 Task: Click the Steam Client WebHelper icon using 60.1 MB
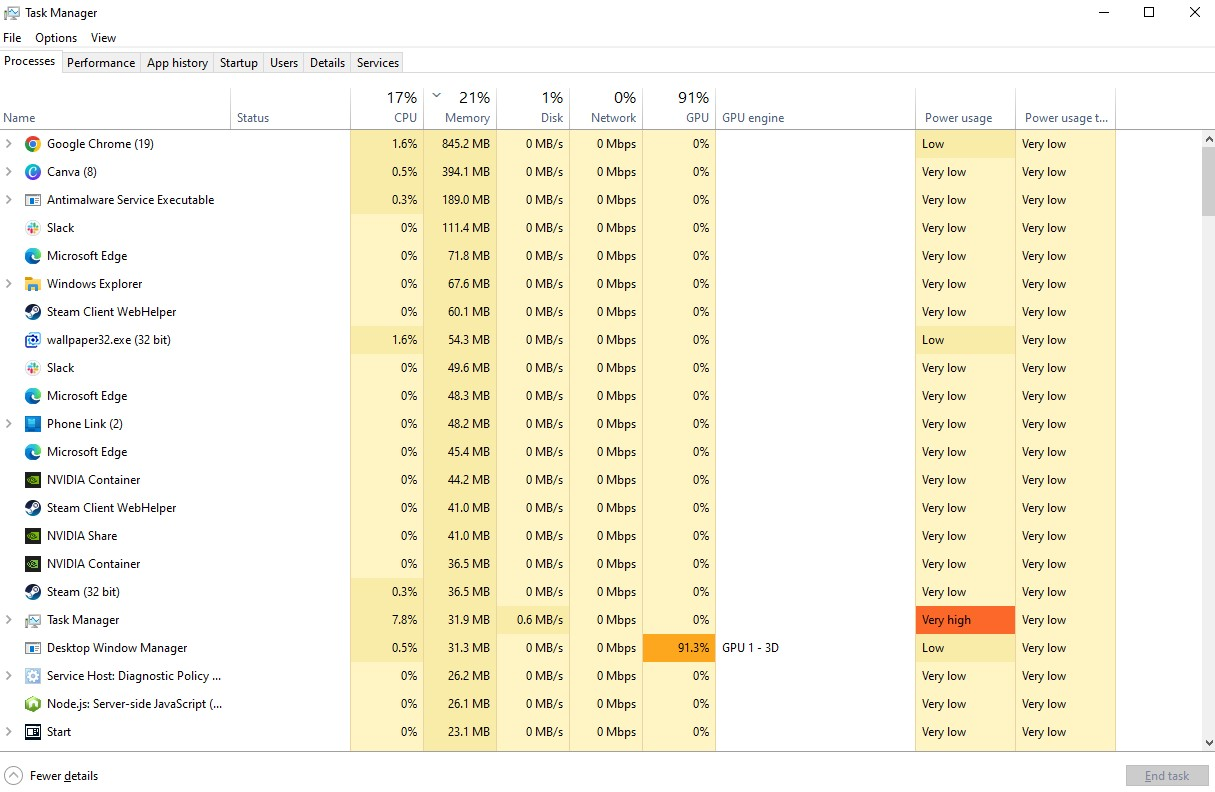pos(32,312)
